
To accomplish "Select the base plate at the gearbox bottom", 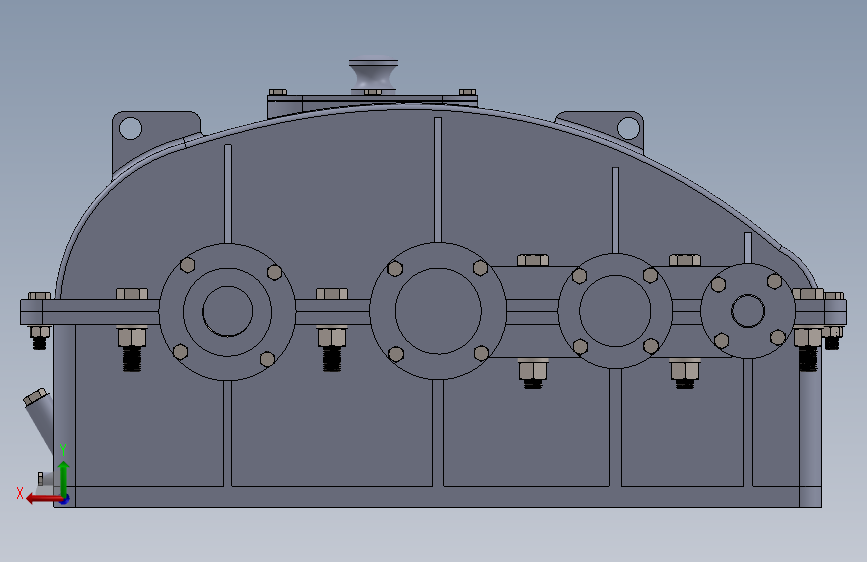I will (437, 497).
